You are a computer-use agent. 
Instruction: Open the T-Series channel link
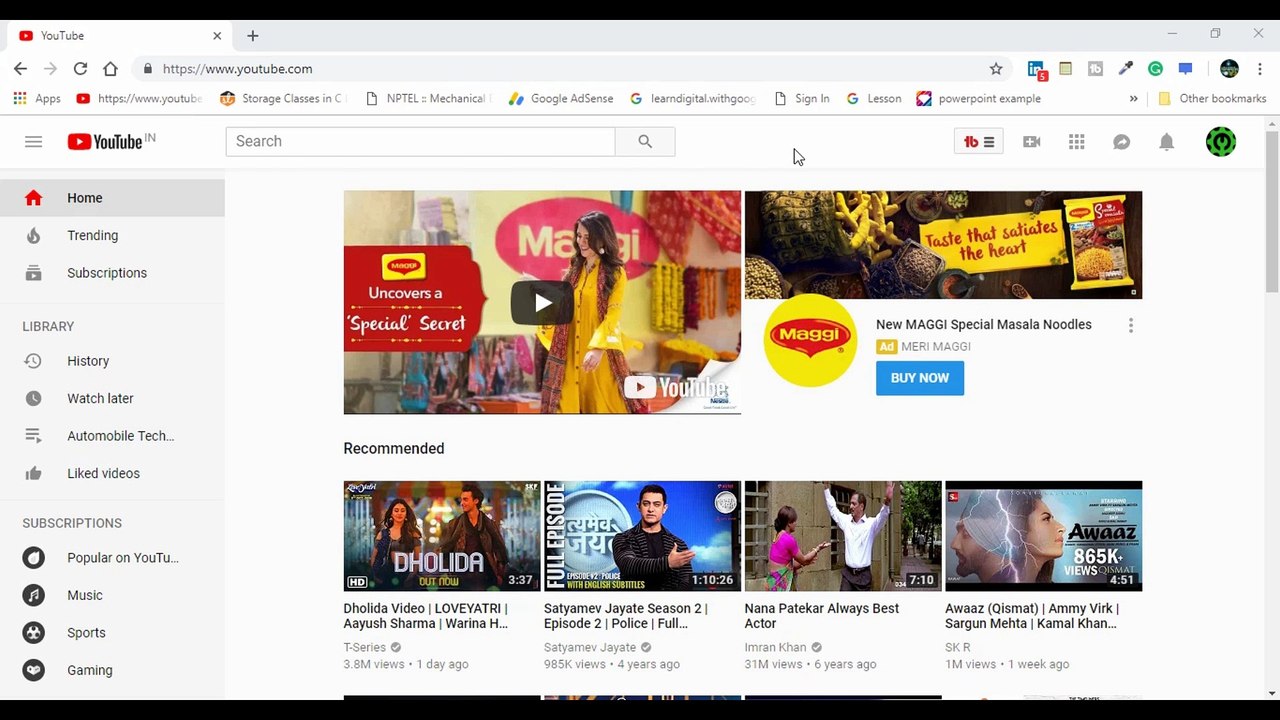[364, 647]
